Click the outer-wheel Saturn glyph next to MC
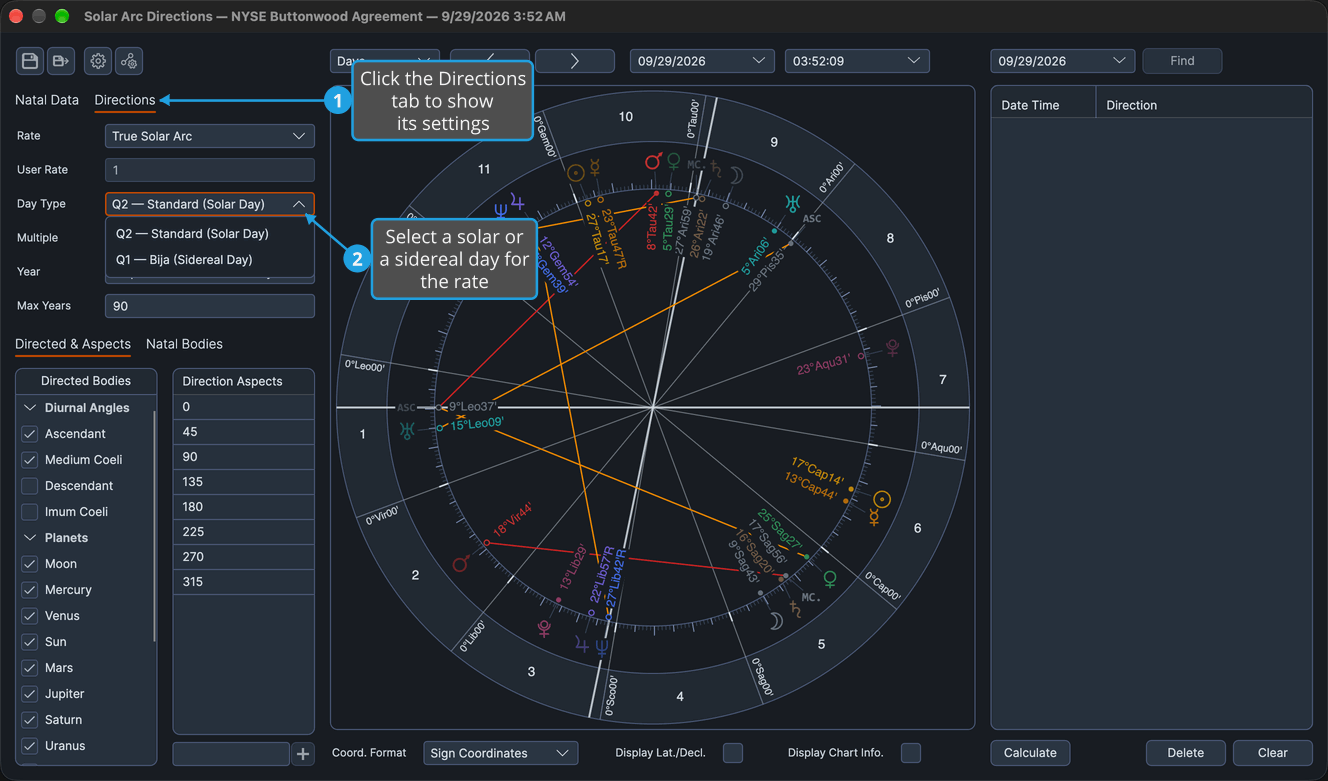Viewport: 1328px width, 781px height. [x=716, y=170]
